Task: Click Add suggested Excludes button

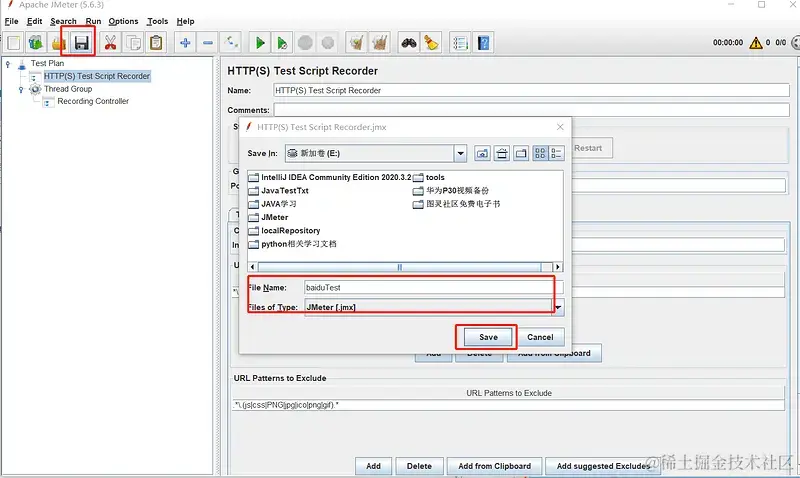Action: click(603, 466)
